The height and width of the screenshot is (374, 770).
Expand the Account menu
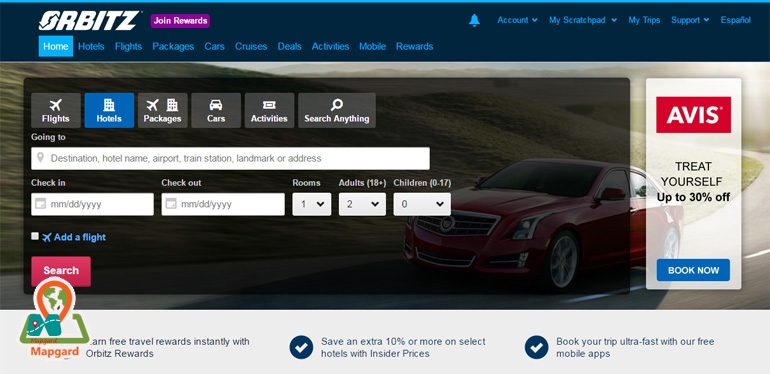(517, 20)
